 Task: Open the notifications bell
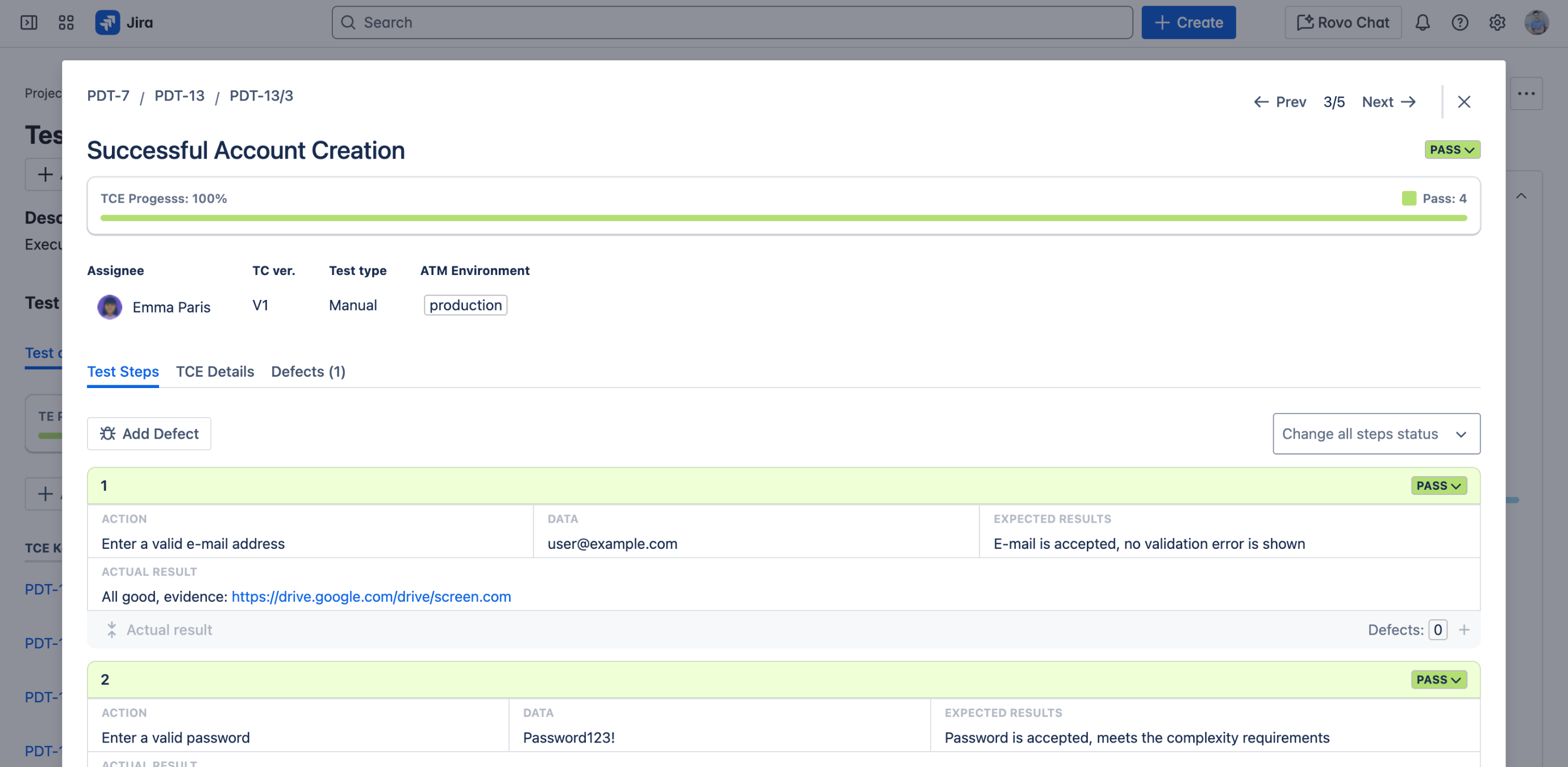tap(1422, 23)
